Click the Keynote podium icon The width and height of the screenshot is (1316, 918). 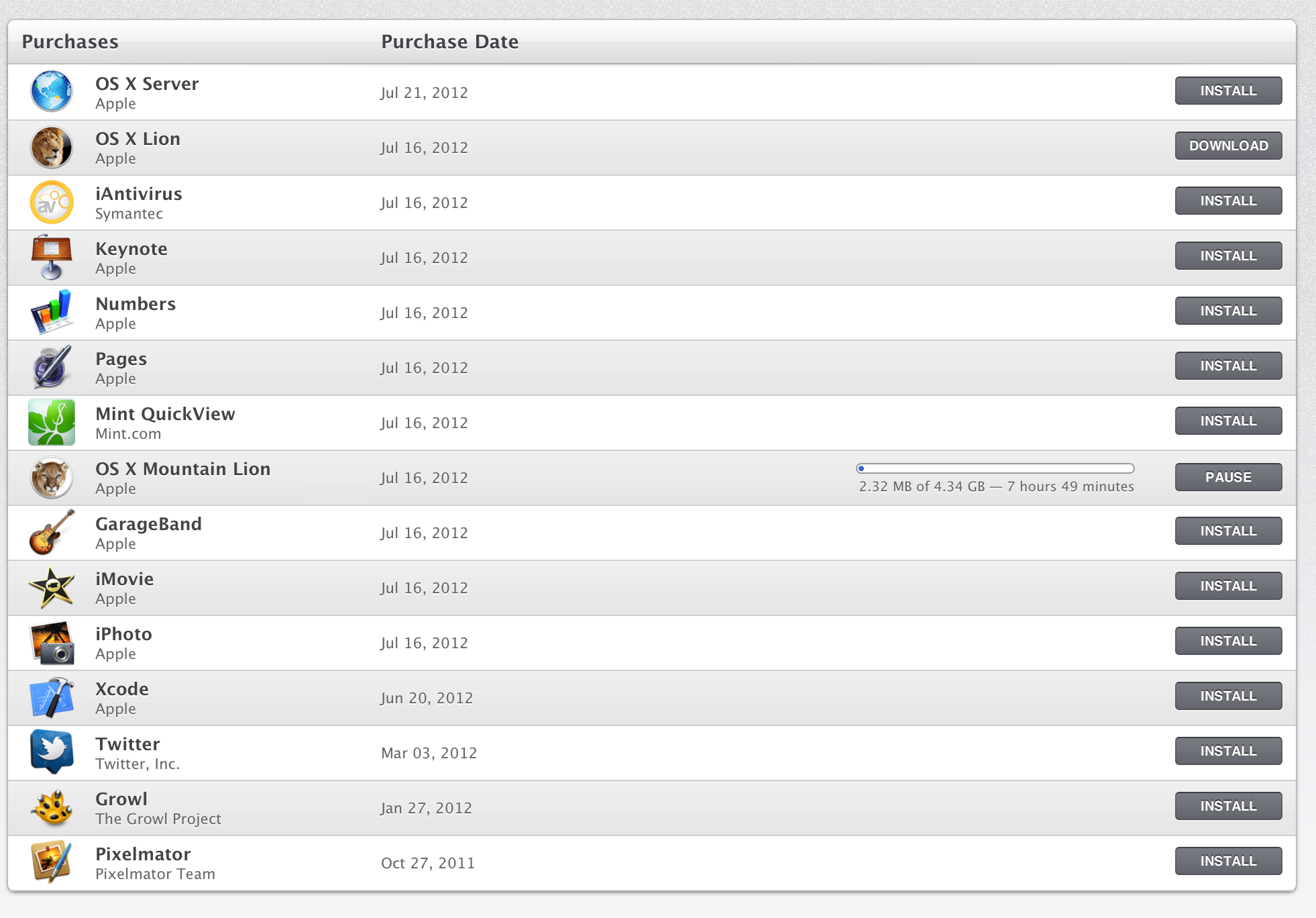(x=52, y=257)
